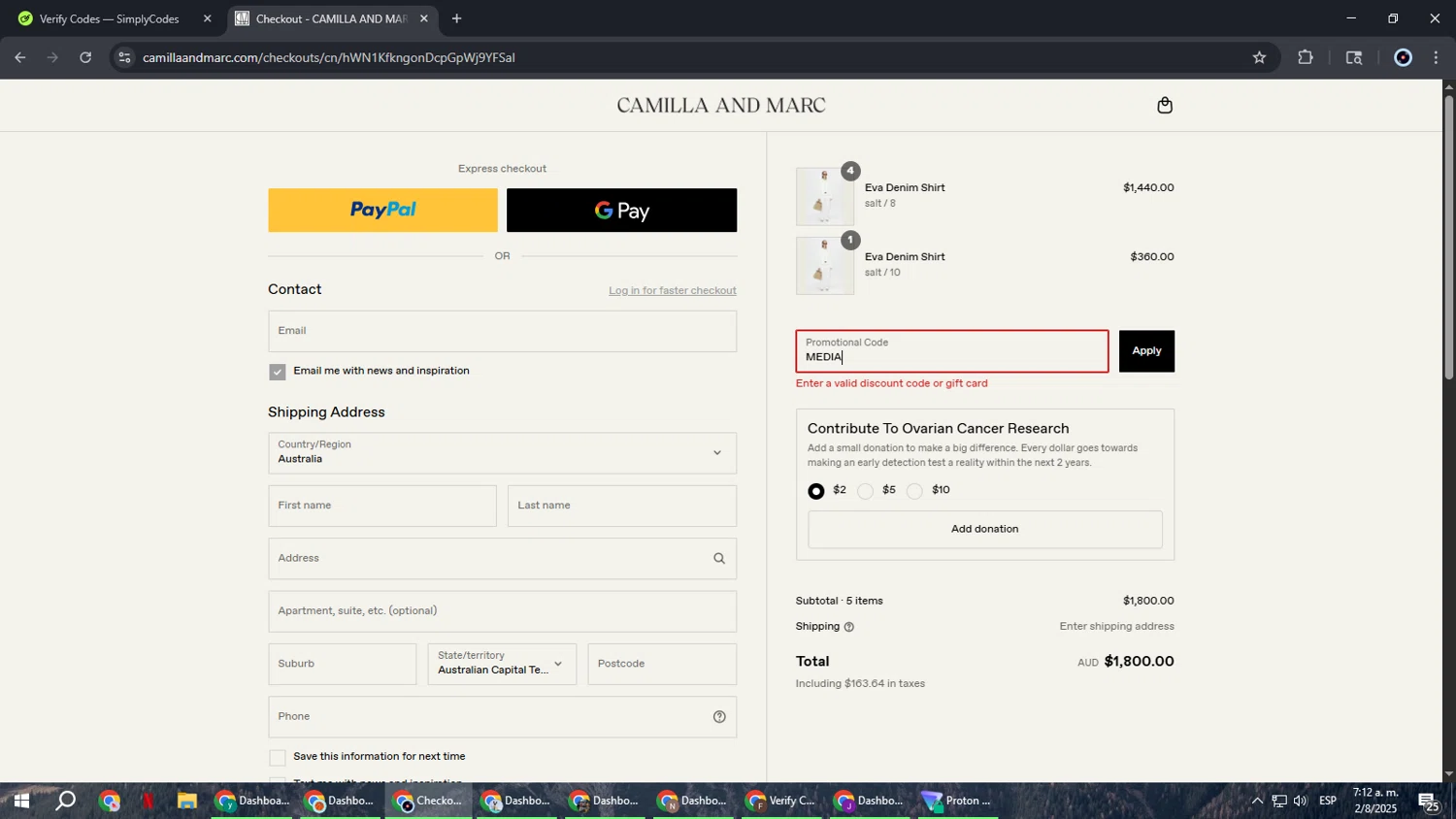Screen dimensions: 1456x819
Task: Expand the Country/Region dropdown
Action: pos(502,453)
